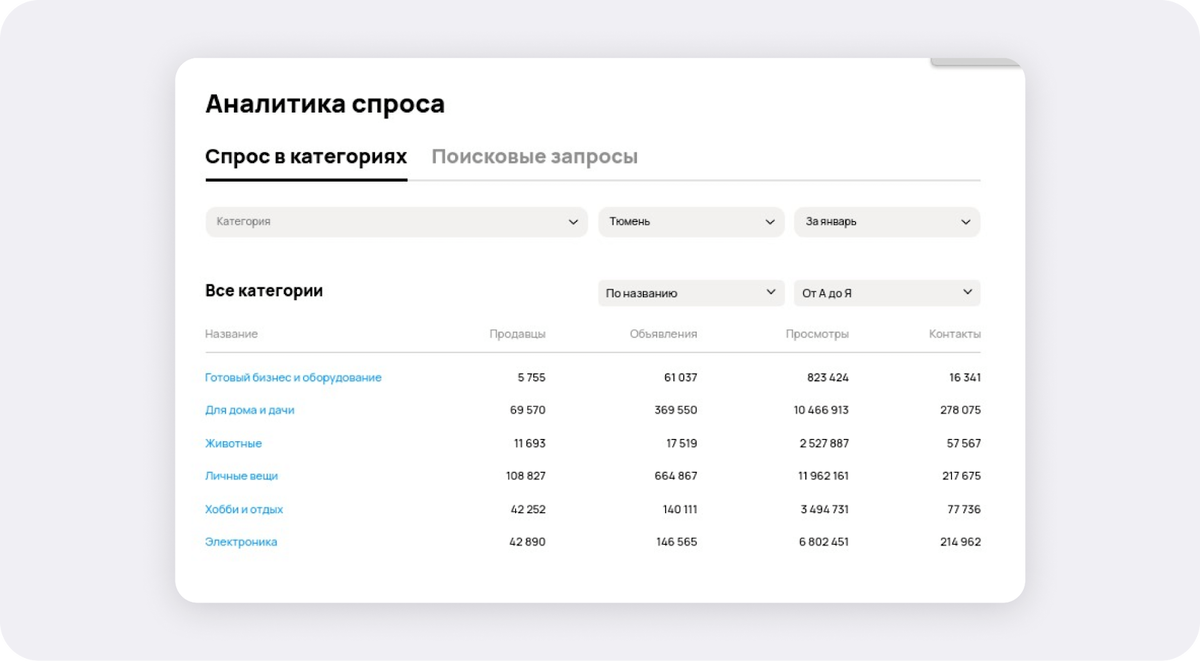Expand the Тюмень city dropdown
Image resolution: width=1200 pixels, height=661 pixels.
(691, 222)
